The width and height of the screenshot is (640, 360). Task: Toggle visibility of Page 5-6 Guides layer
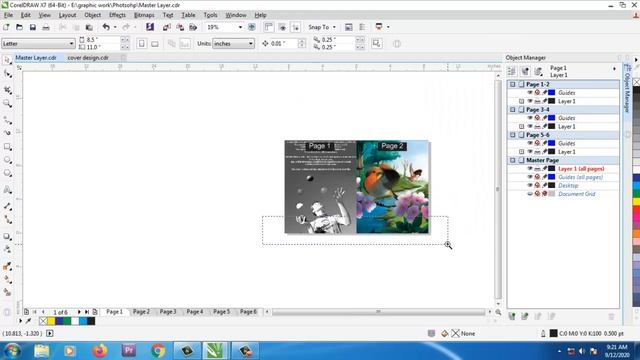530,143
